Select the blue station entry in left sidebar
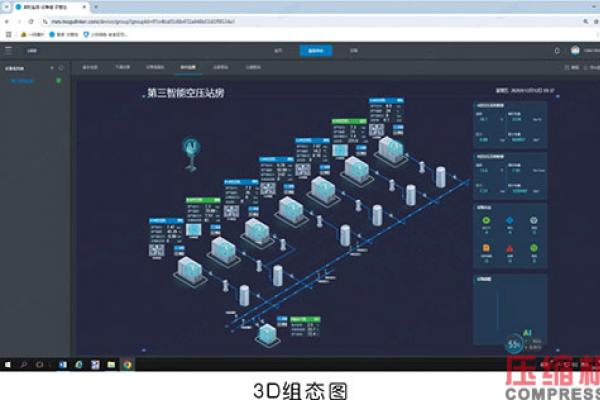The image size is (600, 400). pos(22,80)
